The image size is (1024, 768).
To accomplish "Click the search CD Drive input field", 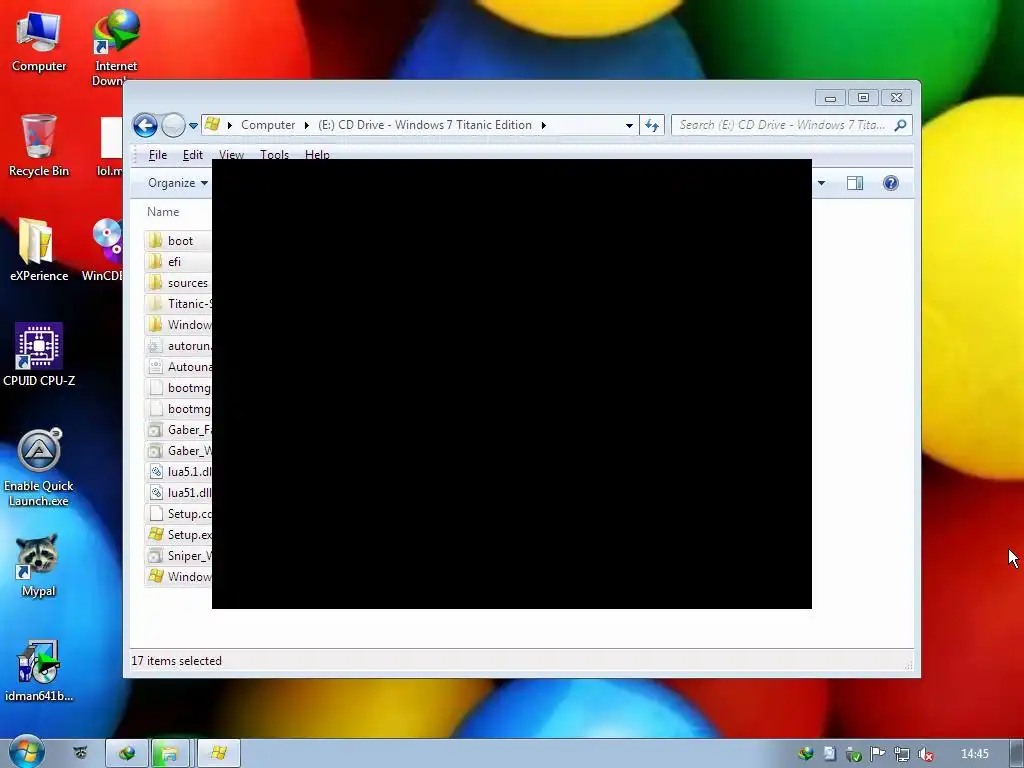I will click(x=782, y=125).
